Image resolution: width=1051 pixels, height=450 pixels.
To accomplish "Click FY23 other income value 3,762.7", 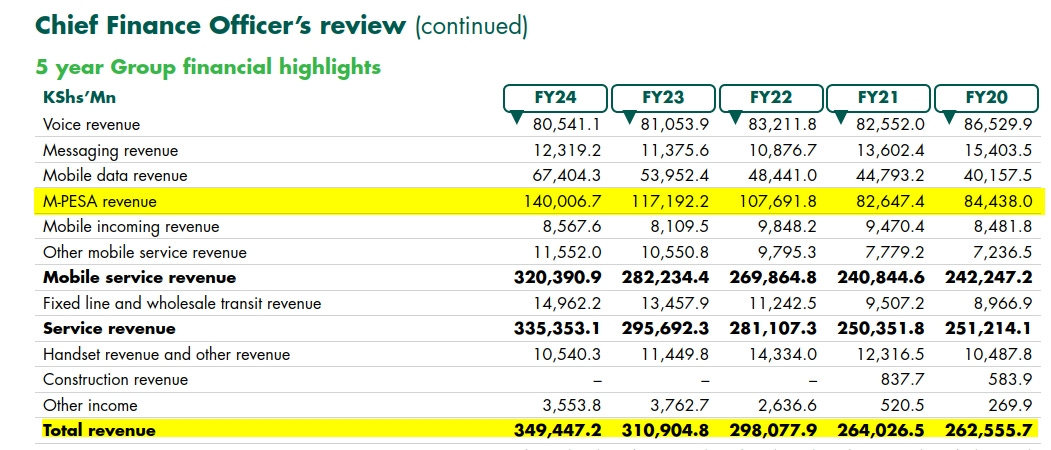I will (x=680, y=406).
